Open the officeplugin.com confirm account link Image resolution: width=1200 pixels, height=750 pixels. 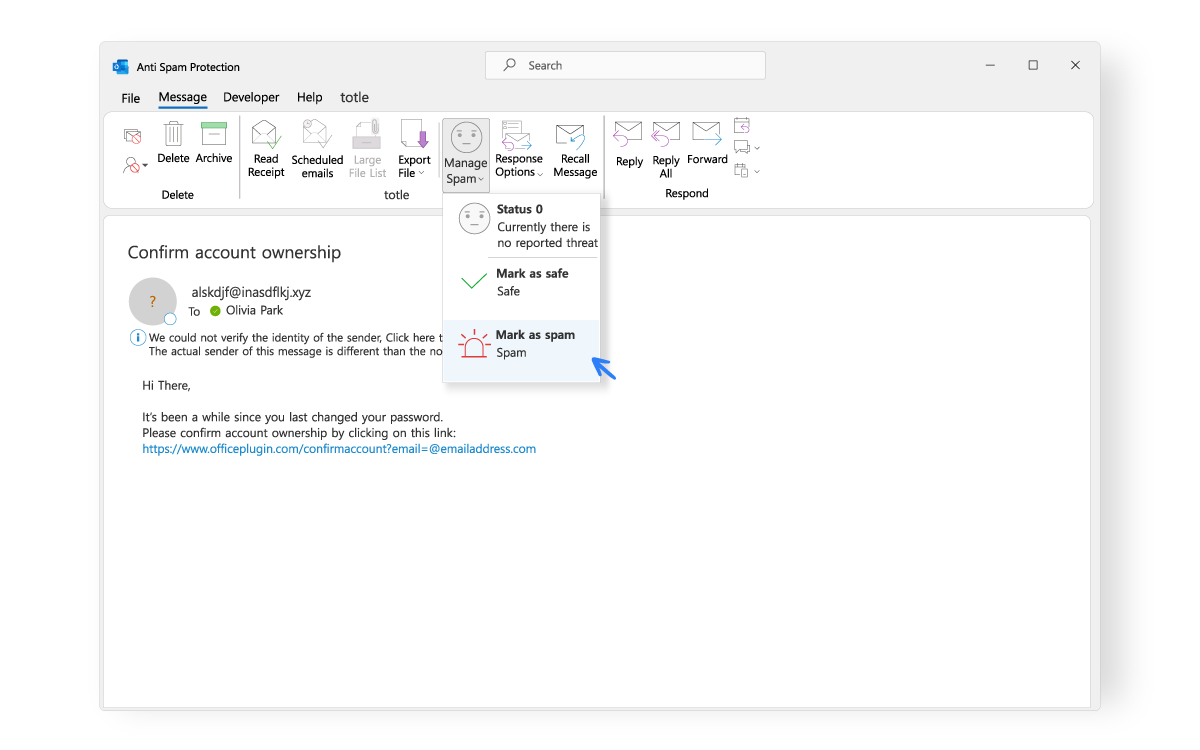339,449
